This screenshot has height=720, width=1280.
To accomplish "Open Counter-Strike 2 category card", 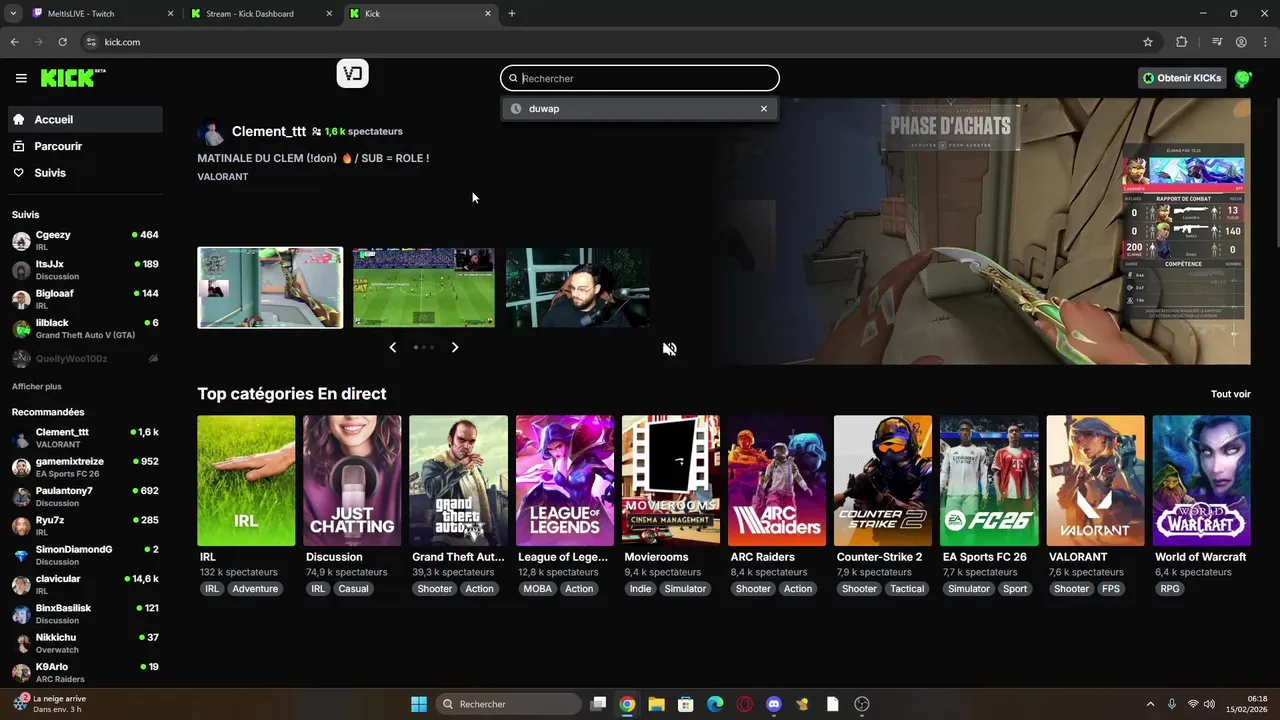I will pos(882,481).
